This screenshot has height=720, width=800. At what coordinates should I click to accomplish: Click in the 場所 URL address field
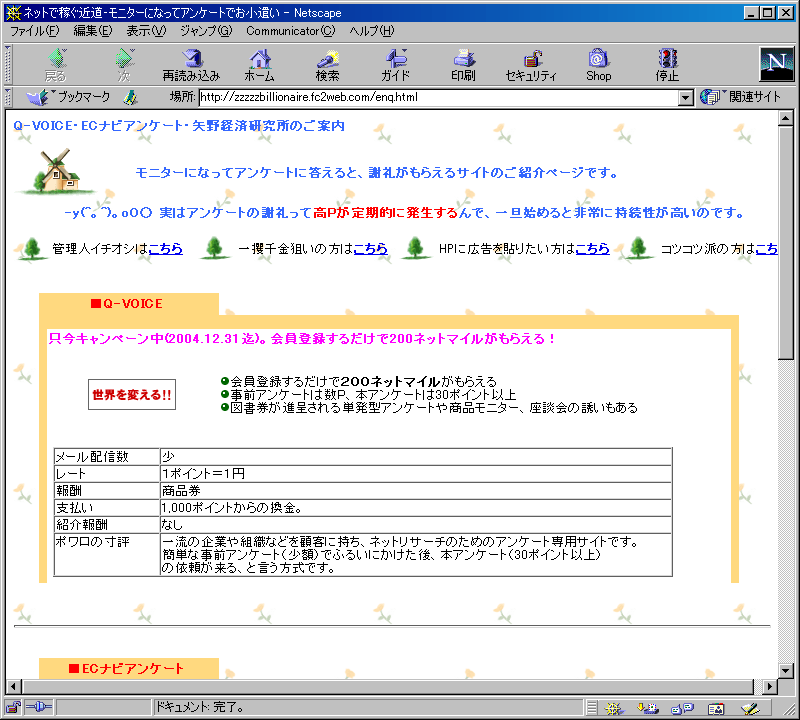click(x=439, y=97)
